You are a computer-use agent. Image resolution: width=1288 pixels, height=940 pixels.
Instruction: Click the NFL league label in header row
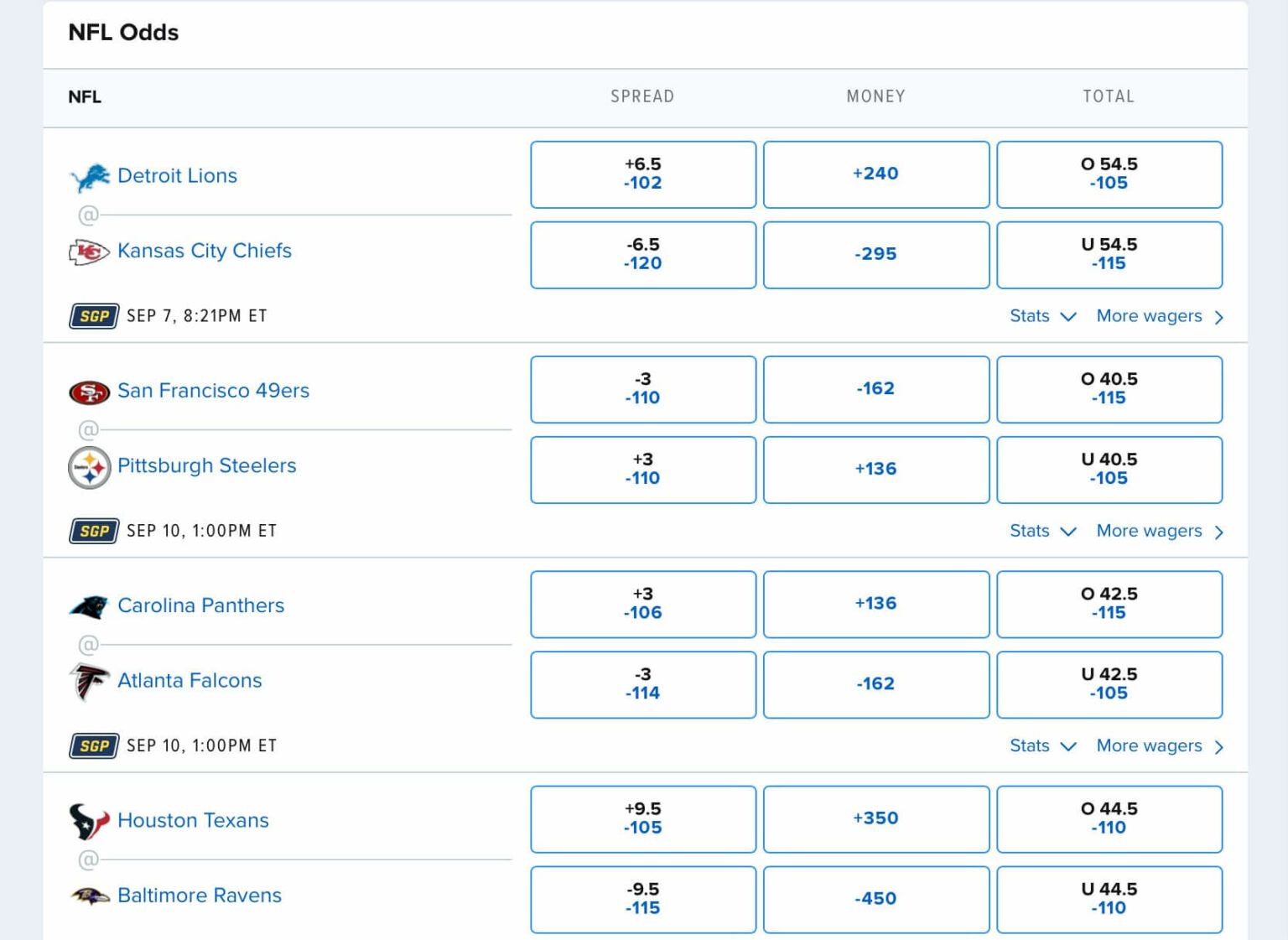85,96
